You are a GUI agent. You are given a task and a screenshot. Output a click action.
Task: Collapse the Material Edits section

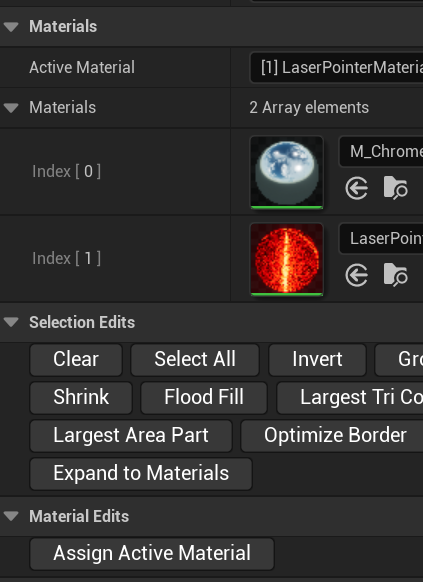tap(11, 516)
